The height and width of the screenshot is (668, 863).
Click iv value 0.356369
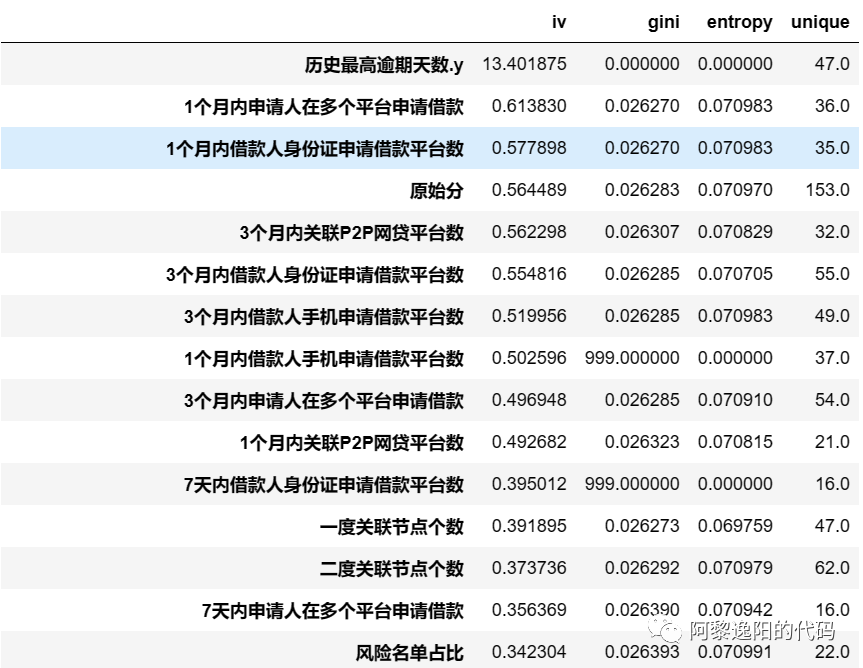(x=529, y=610)
